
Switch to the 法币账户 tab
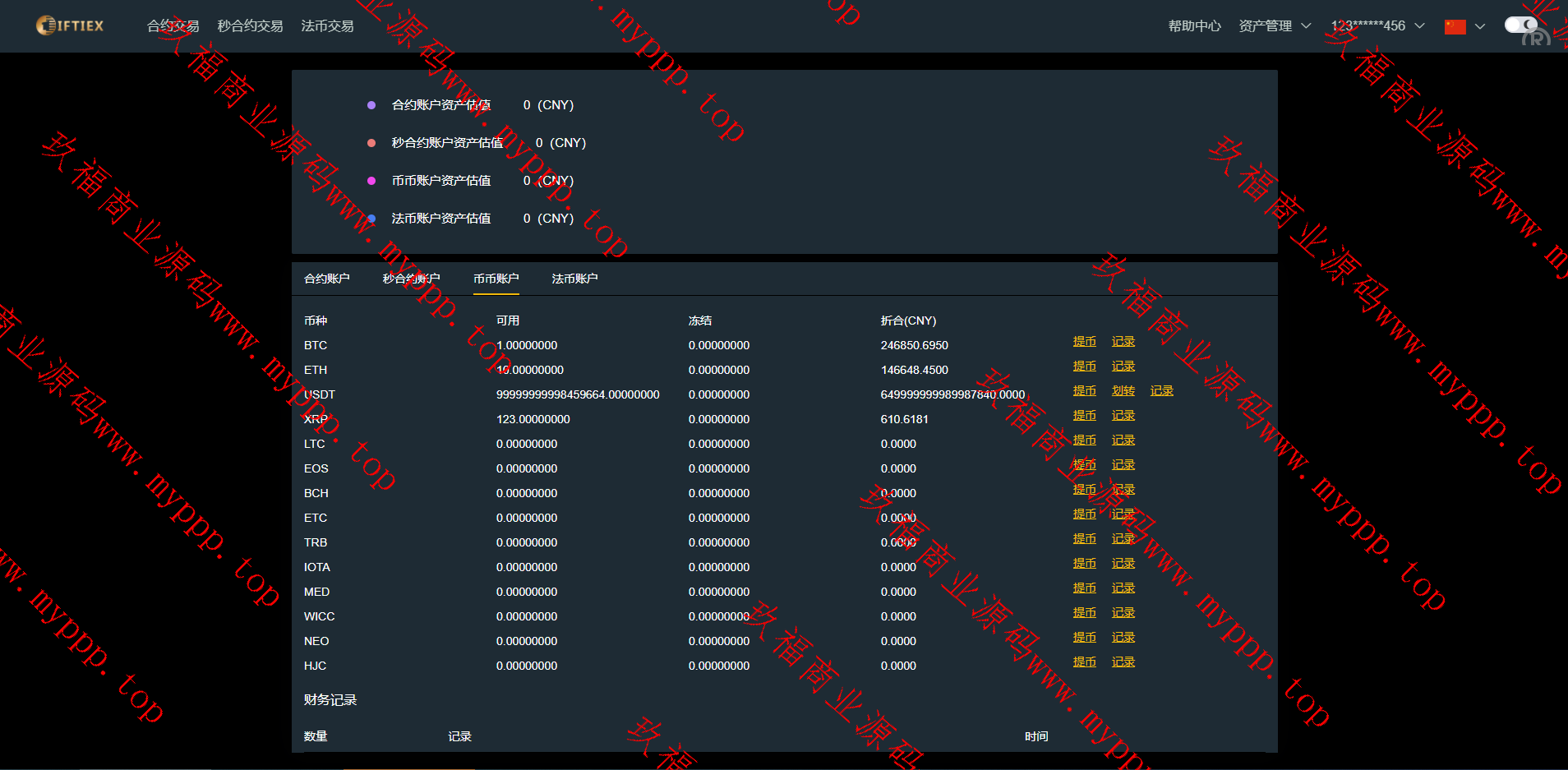pos(574,279)
